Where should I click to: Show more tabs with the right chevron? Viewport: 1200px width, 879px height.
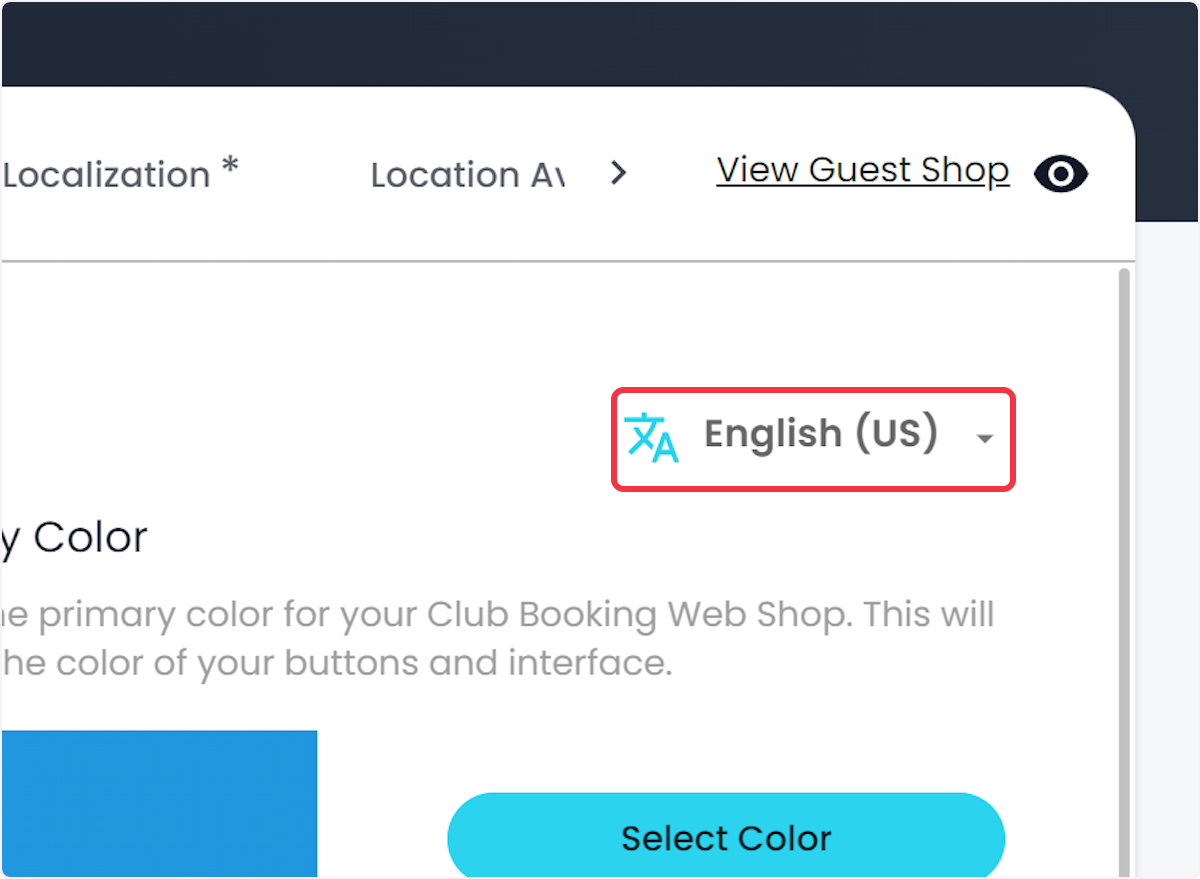(619, 174)
